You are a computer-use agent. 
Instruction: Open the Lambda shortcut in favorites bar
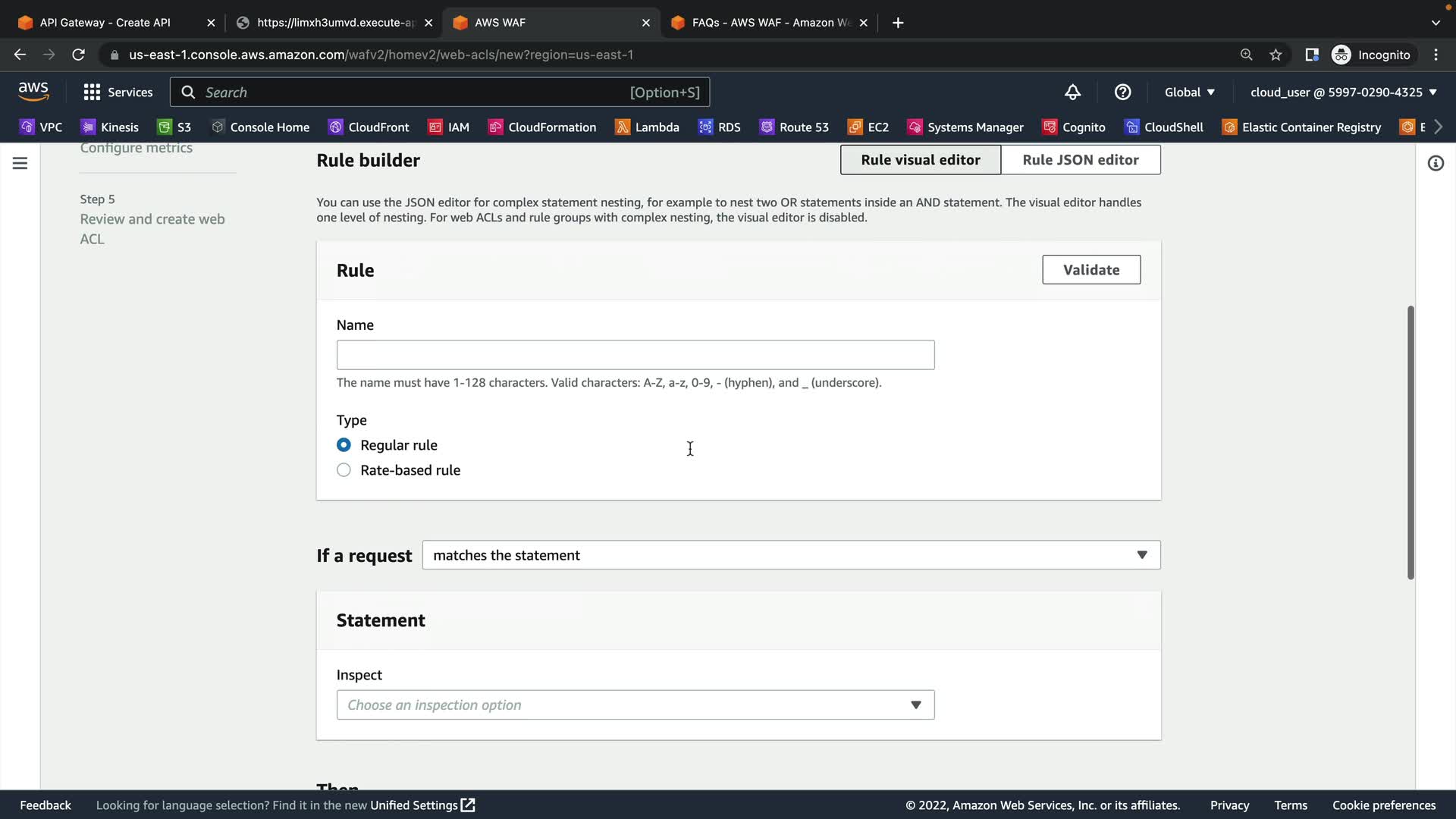tap(647, 127)
